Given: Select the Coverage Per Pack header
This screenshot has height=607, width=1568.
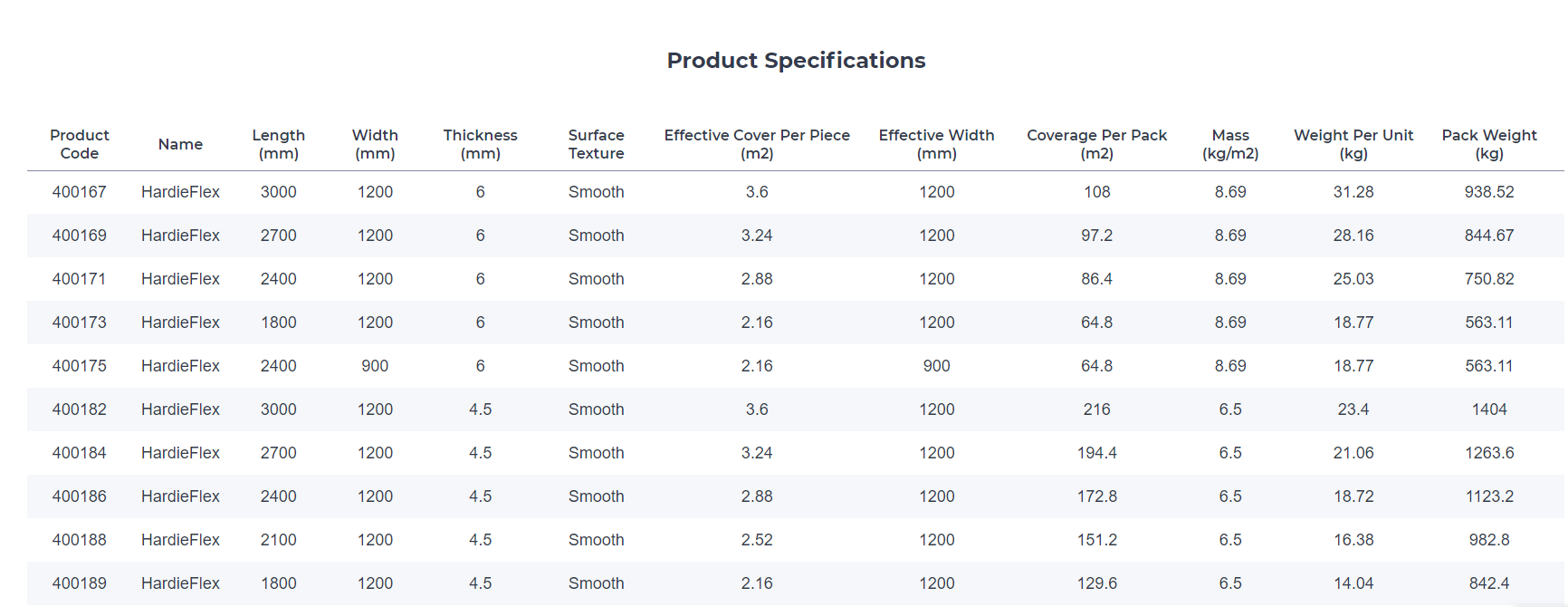Looking at the screenshot, I should click(1096, 144).
